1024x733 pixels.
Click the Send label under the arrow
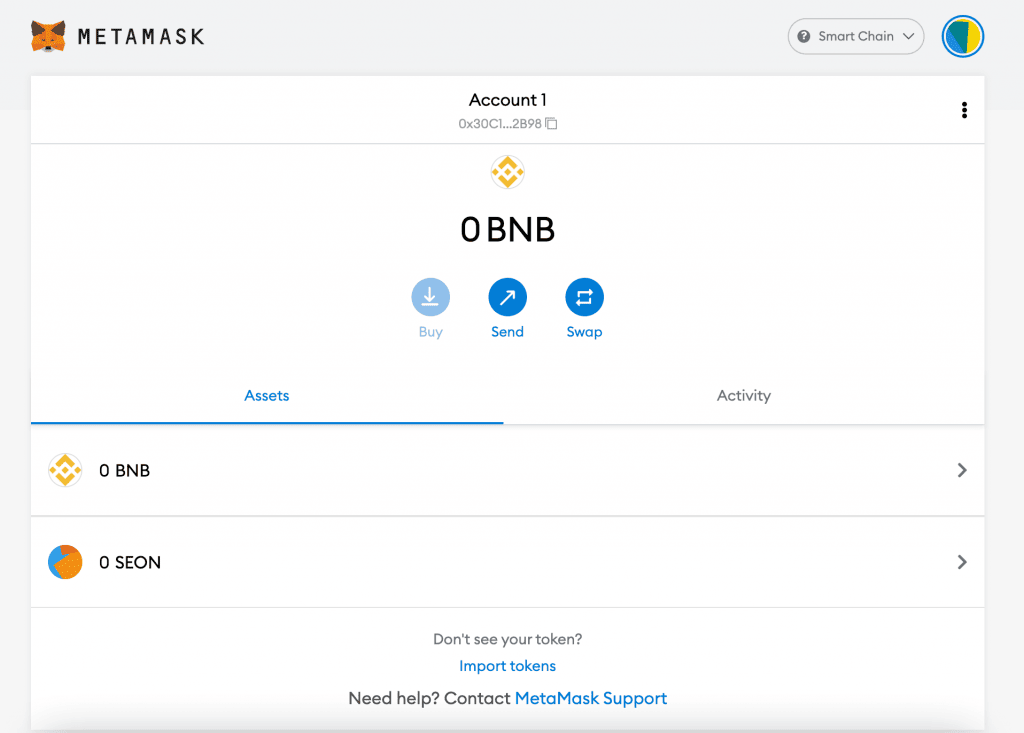(x=507, y=332)
